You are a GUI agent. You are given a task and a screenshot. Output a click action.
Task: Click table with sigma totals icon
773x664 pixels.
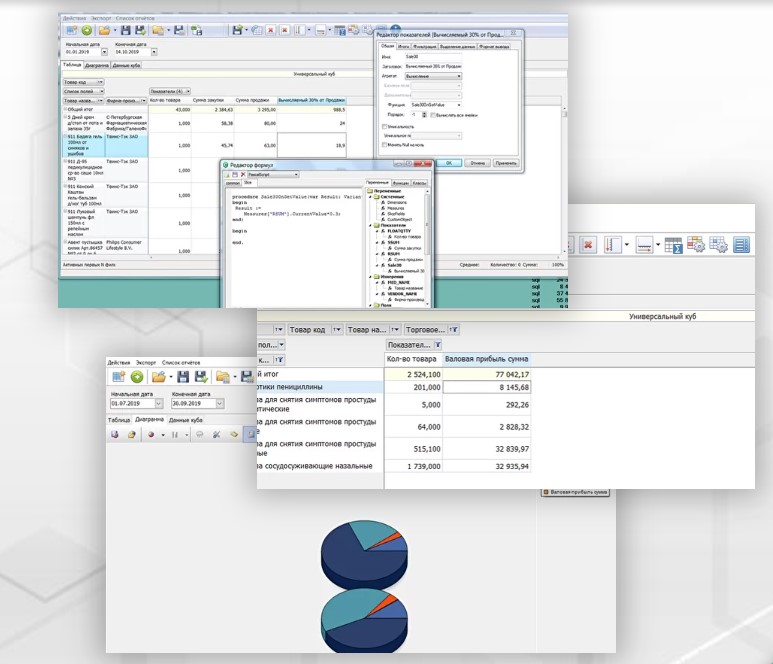pos(673,245)
